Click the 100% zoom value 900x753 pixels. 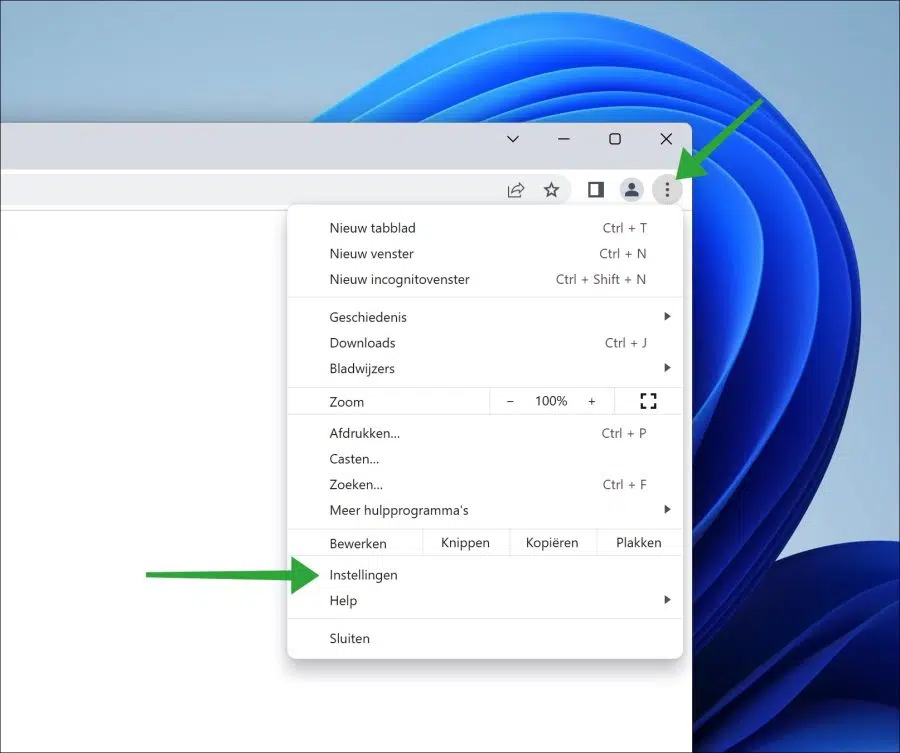pyautogui.click(x=551, y=401)
